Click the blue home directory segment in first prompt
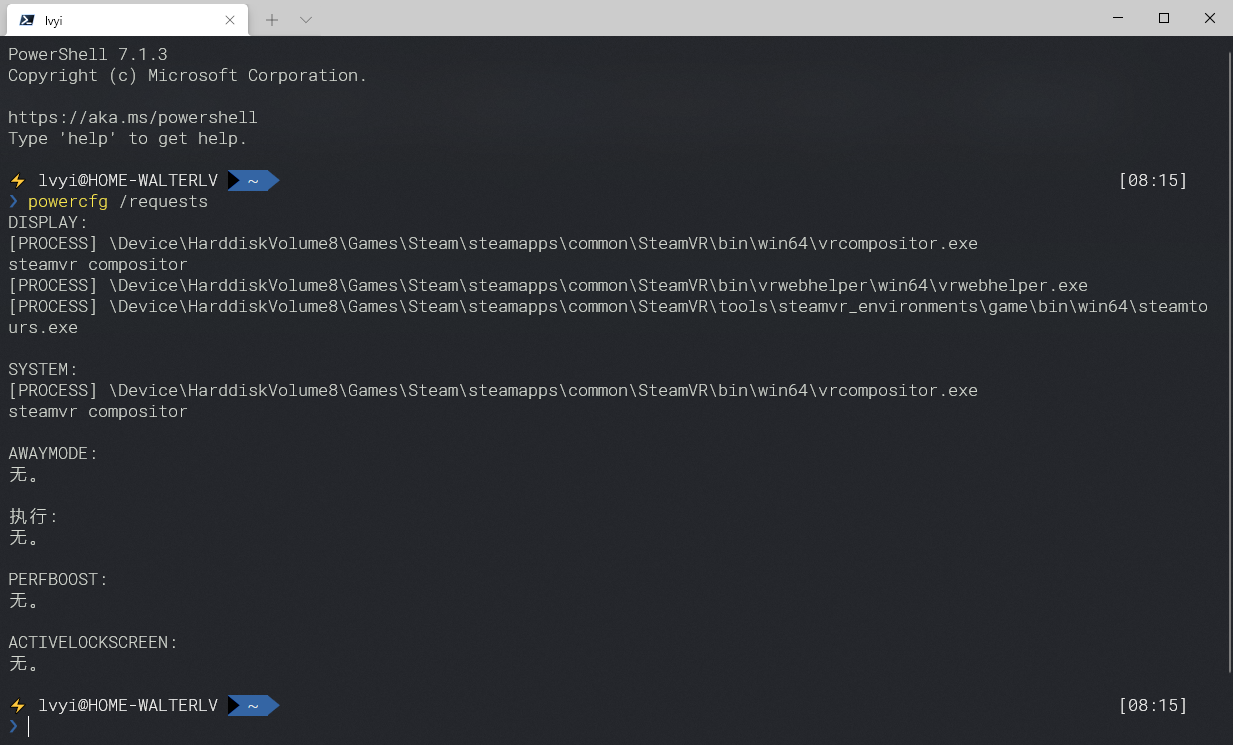 tap(253, 181)
